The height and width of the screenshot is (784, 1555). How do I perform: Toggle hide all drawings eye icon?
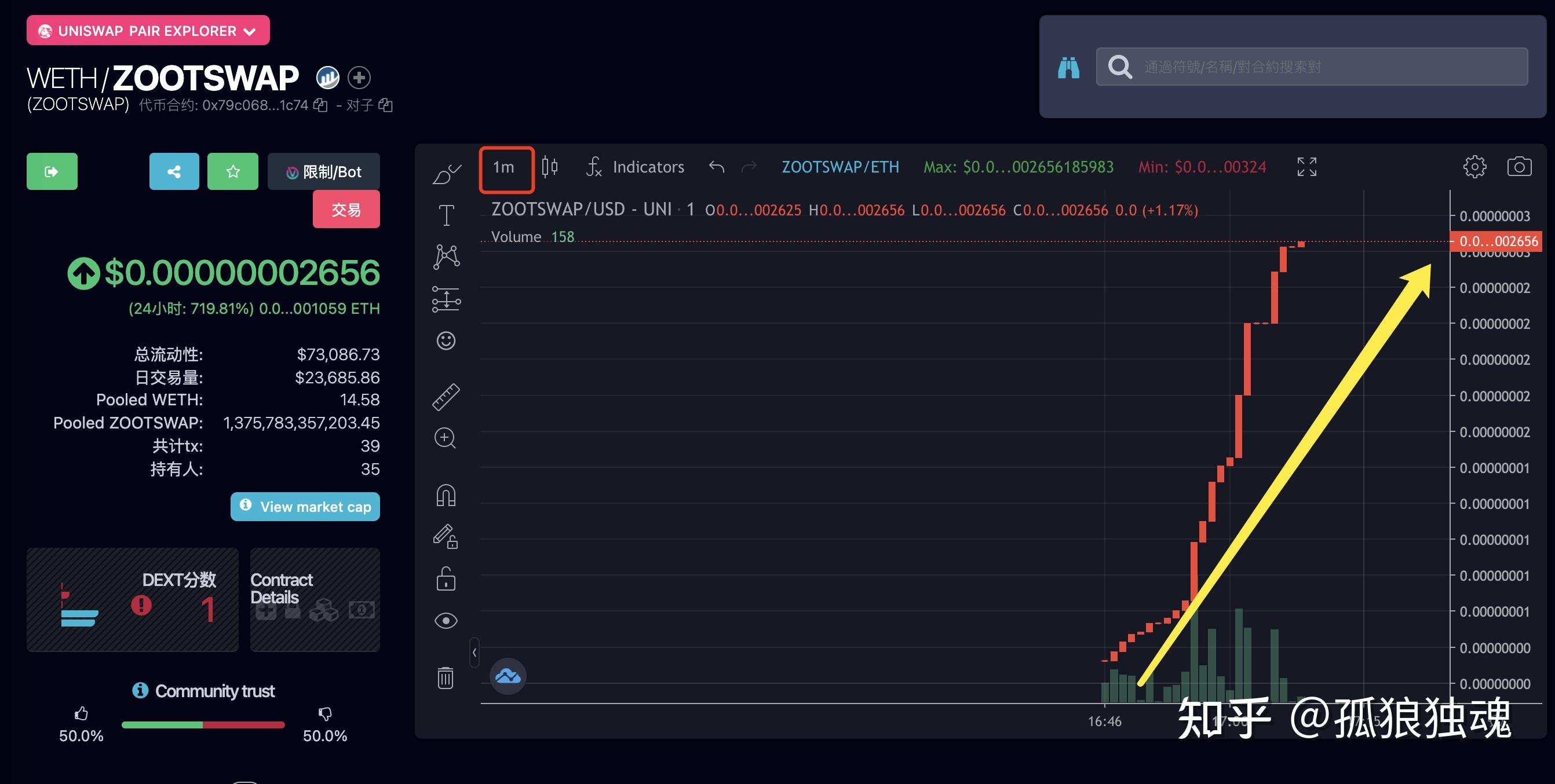click(446, 621)
